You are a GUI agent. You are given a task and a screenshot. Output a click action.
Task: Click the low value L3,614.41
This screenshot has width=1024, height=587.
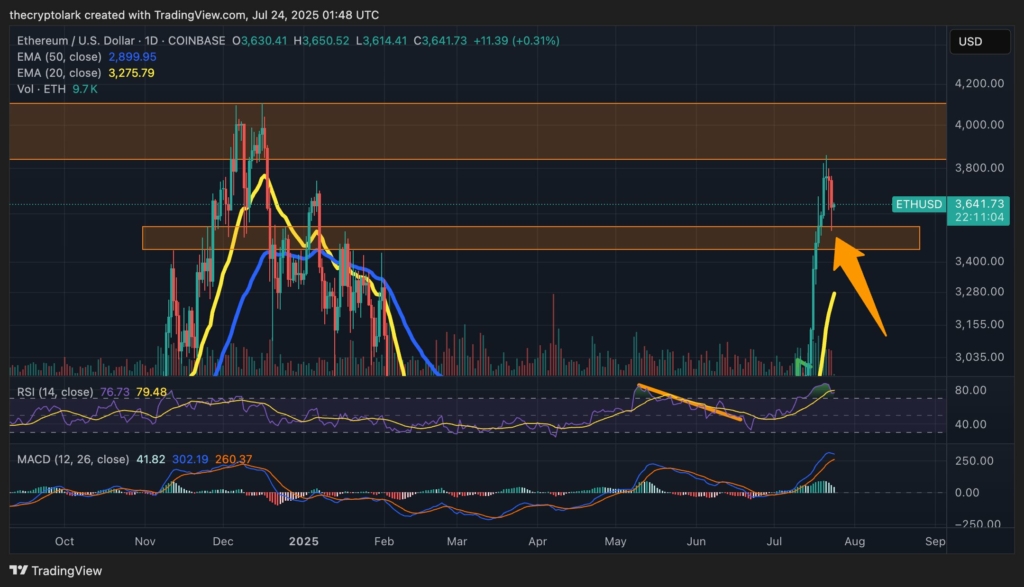(381, 40)
